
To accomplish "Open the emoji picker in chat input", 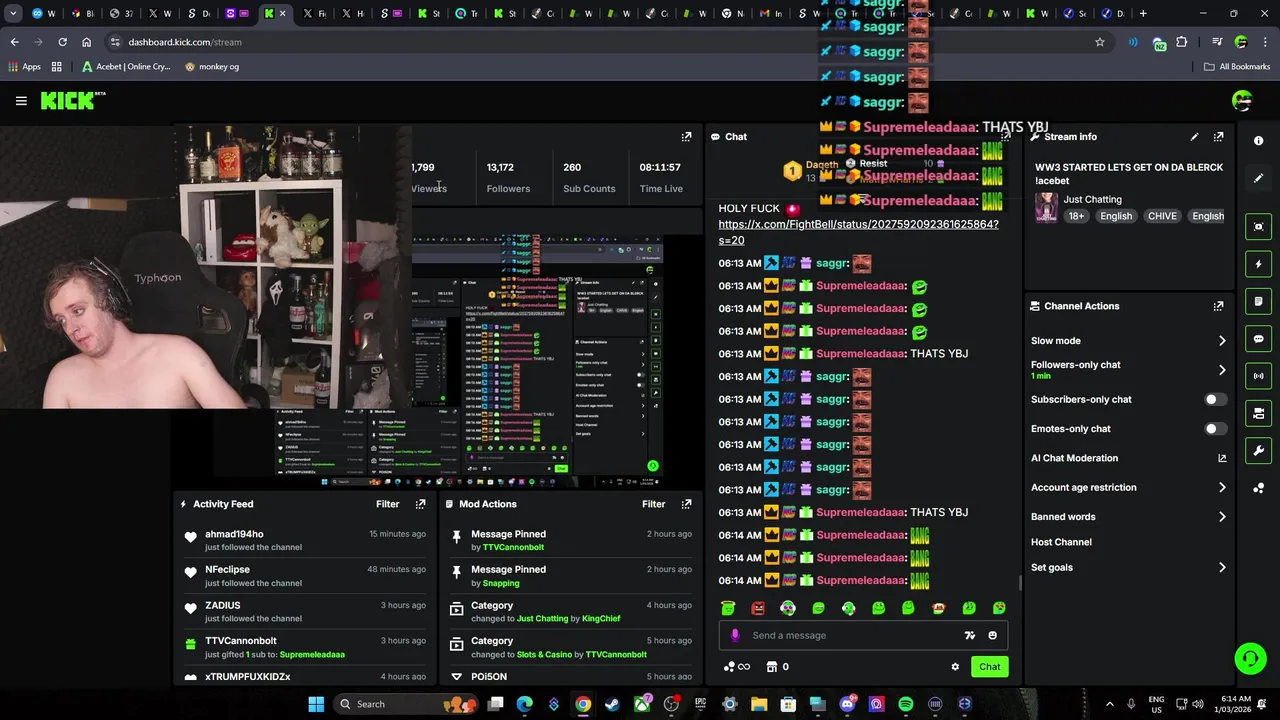I will [x=992, y=635].
